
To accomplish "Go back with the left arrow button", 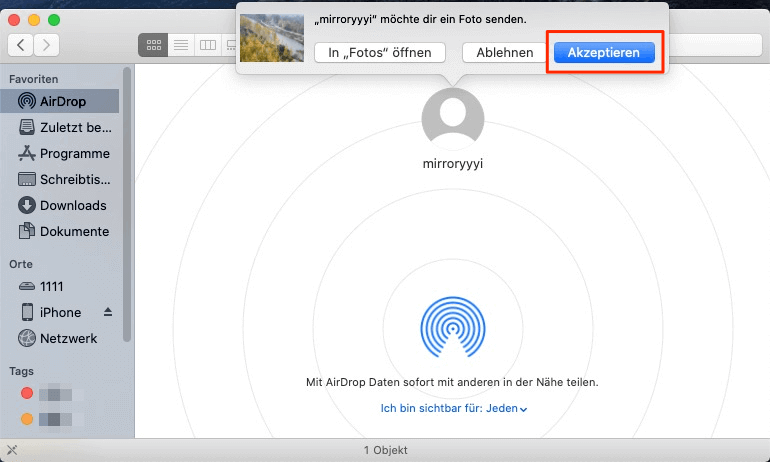I will coord(21,45).
